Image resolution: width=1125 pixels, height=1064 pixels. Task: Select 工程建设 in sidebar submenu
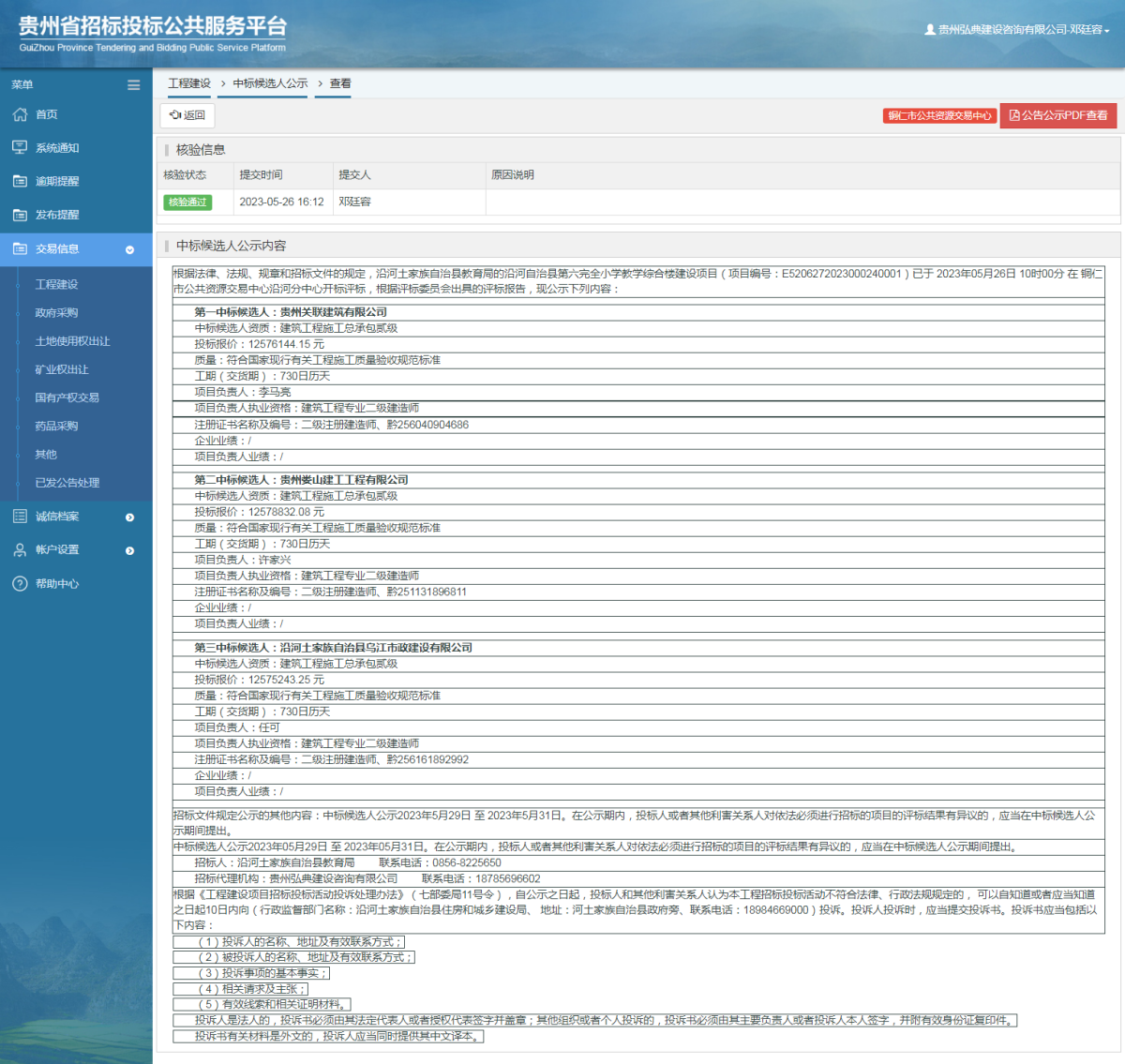point(56,284)
